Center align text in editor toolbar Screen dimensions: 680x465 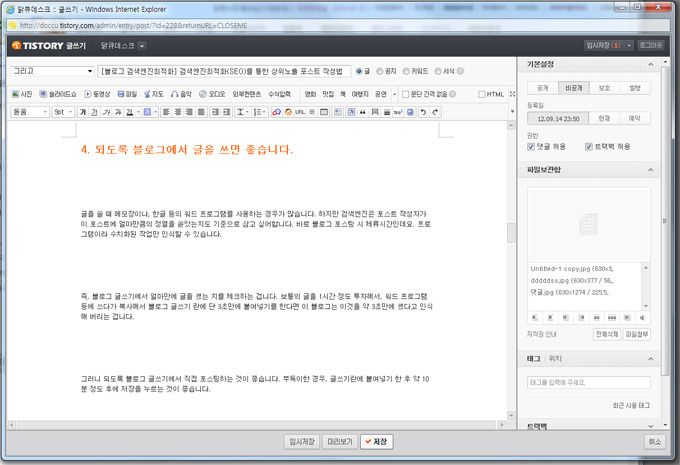[x=178, y=112]
